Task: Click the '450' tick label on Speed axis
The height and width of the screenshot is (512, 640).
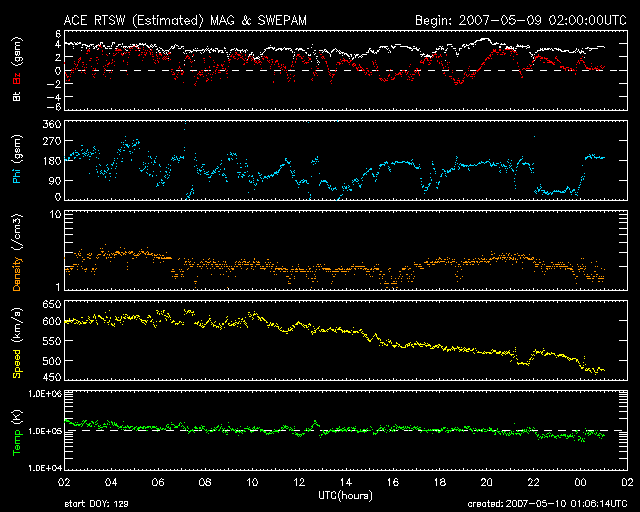Action: [52, 377]
